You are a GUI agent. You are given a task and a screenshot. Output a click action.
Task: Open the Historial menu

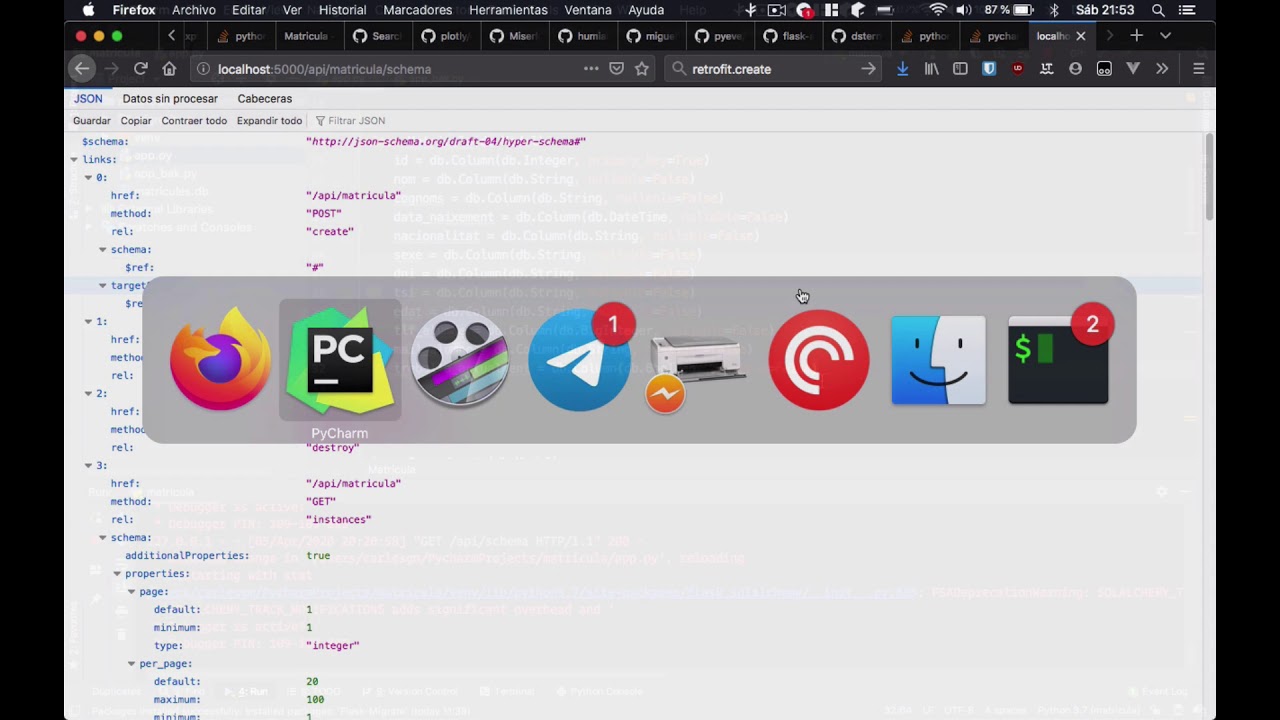coord(342,10)
